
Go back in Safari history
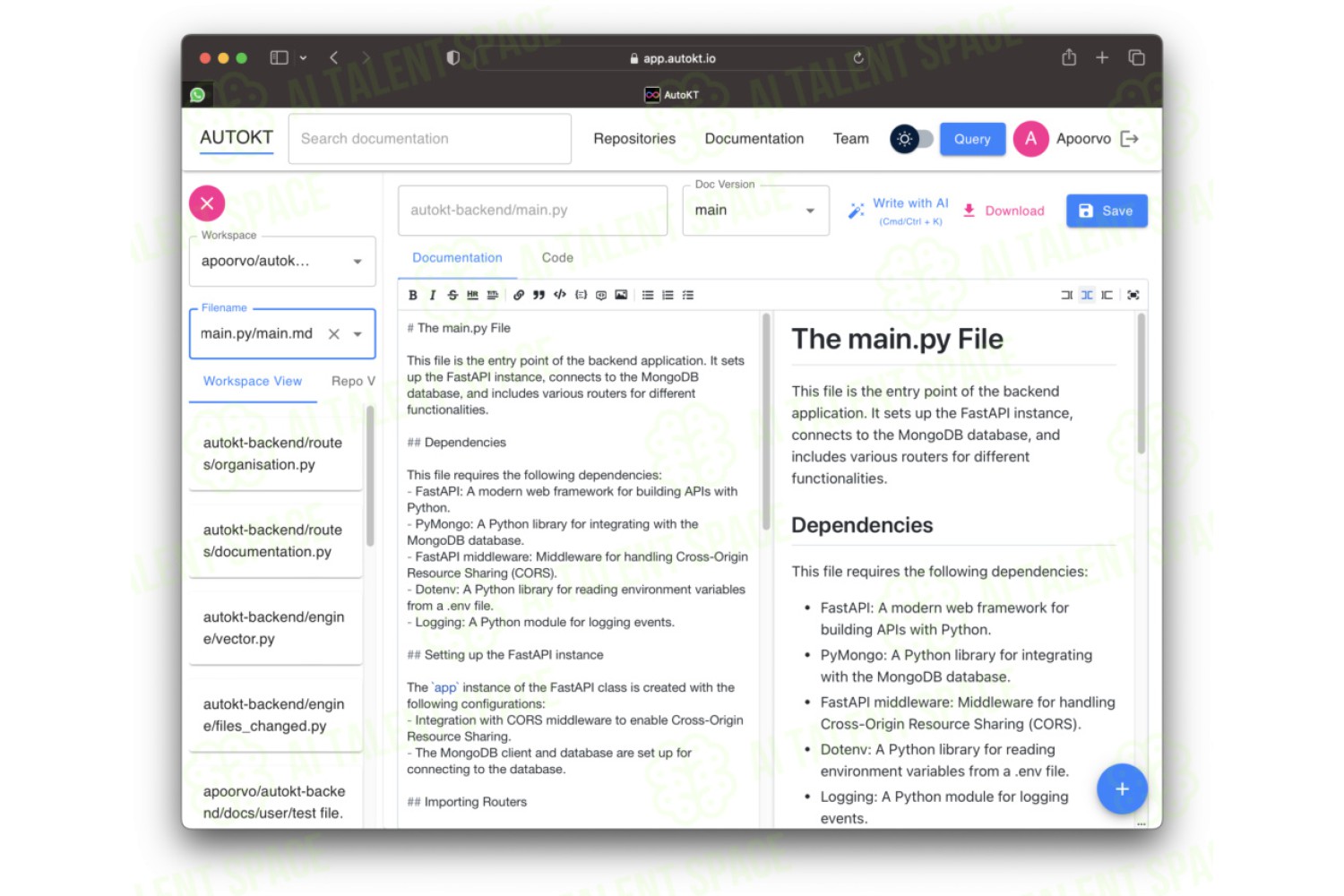click(333, 57)
